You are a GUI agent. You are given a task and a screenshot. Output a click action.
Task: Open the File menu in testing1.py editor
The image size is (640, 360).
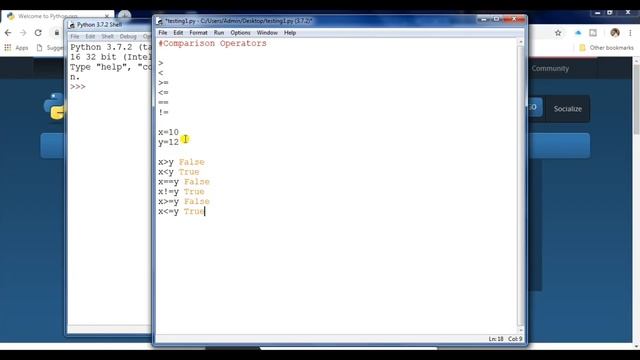click(x=162, y=33)
